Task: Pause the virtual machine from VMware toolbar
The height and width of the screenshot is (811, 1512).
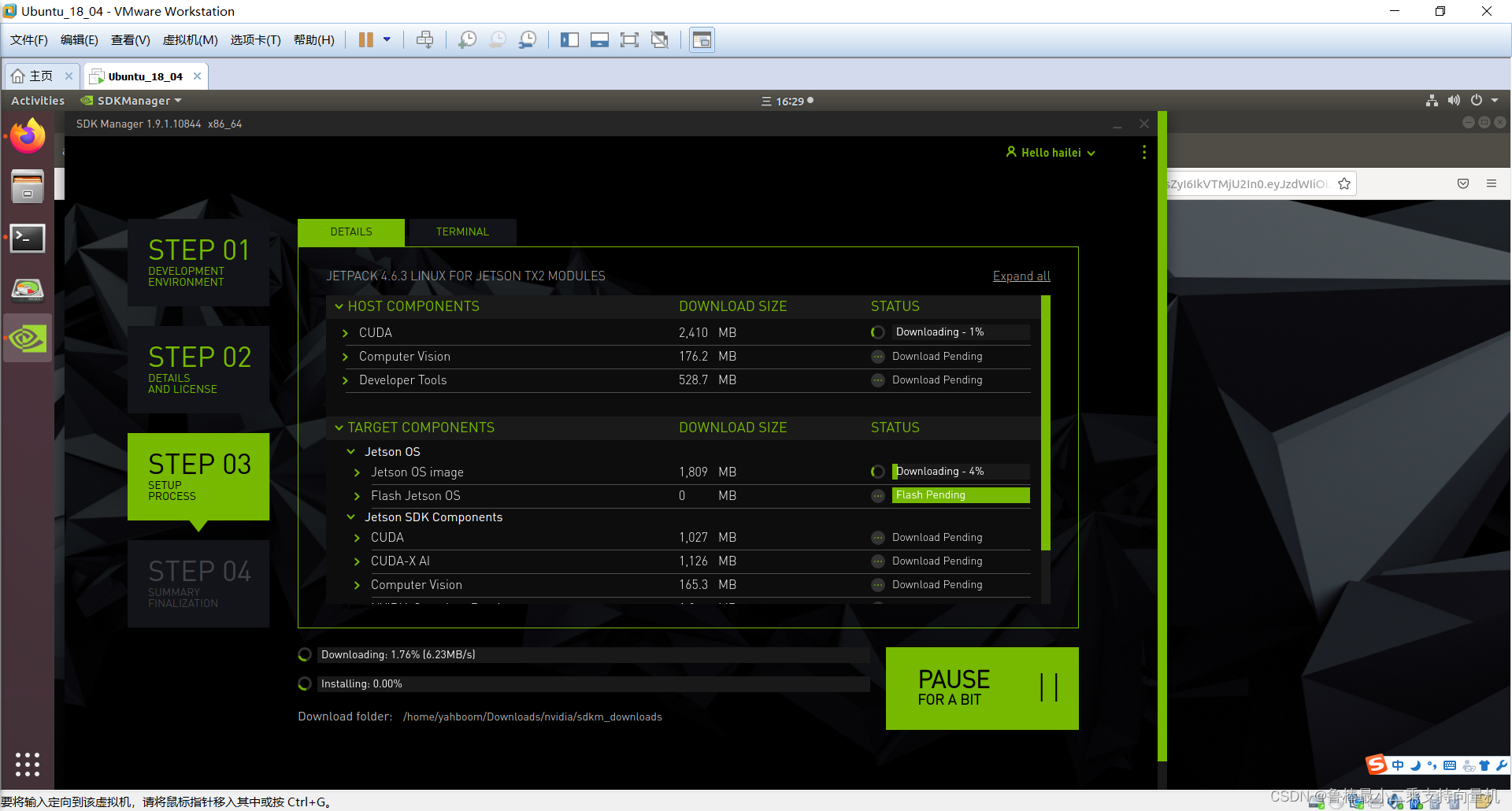Action: [x=366, y=40]
